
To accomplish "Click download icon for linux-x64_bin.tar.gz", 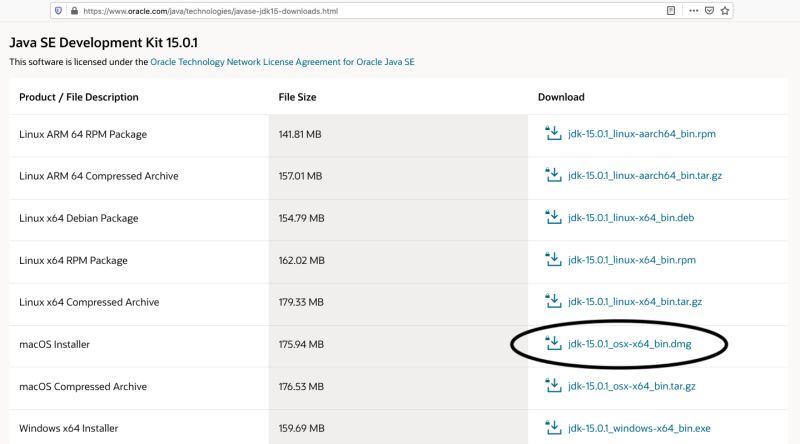I will [553, 301].
